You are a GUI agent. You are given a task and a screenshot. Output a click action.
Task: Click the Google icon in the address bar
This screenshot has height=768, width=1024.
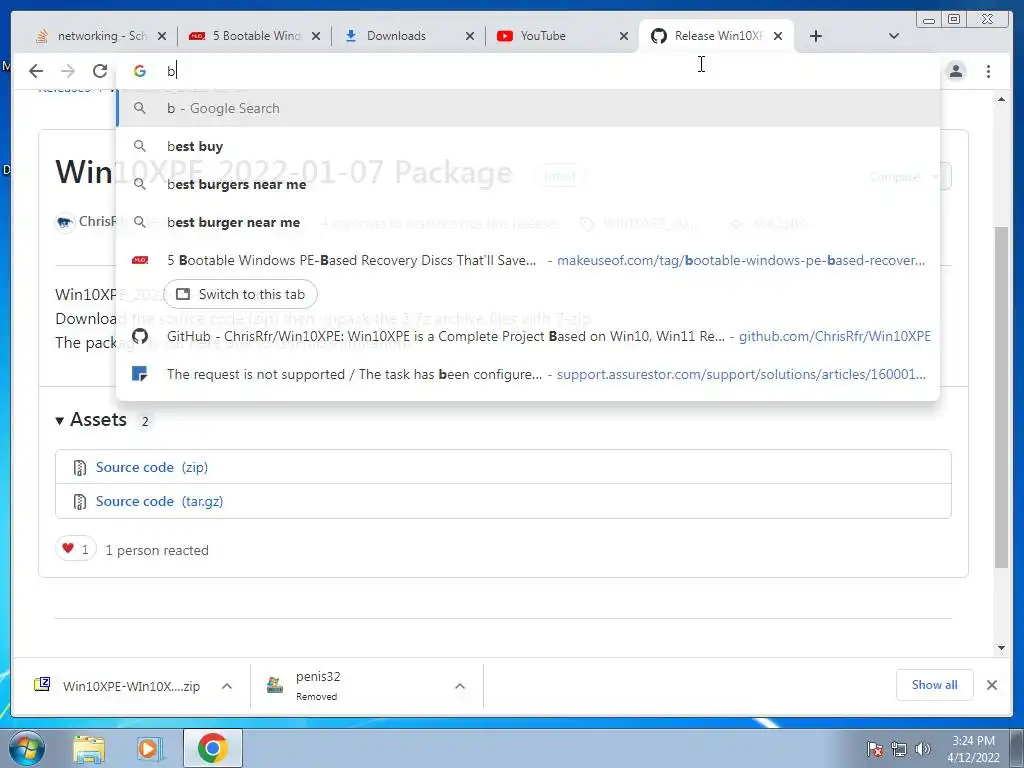140,71
